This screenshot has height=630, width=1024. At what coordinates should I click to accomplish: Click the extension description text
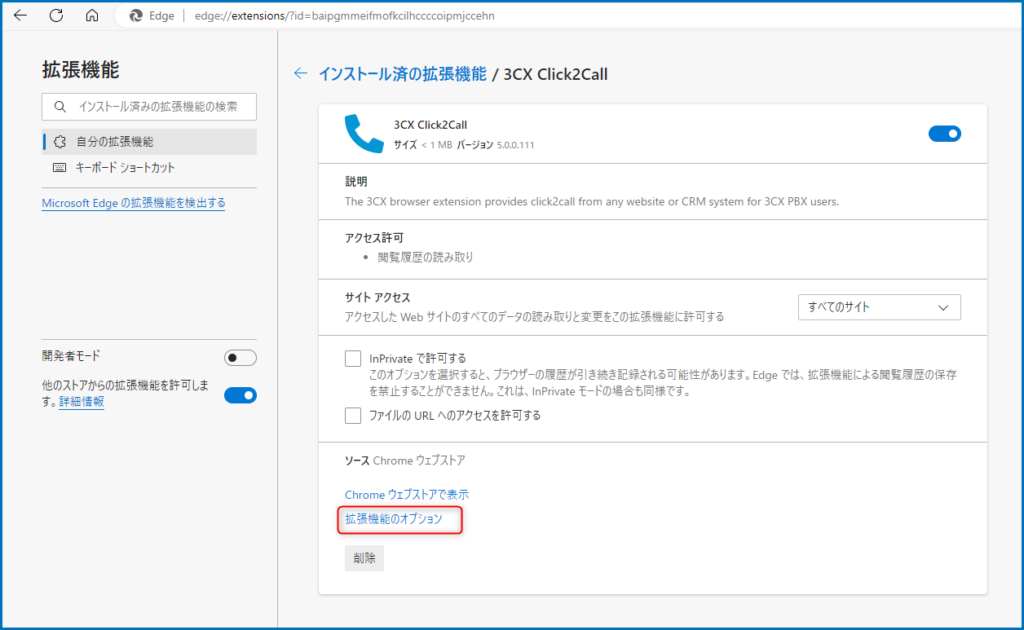592,202
